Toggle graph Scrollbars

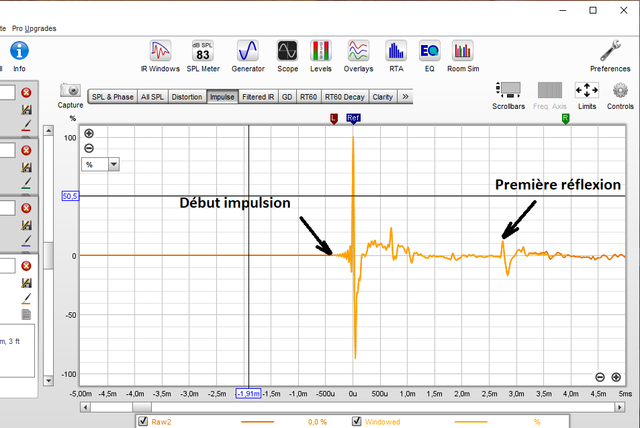pyautogui.click(x=508, y=95)
